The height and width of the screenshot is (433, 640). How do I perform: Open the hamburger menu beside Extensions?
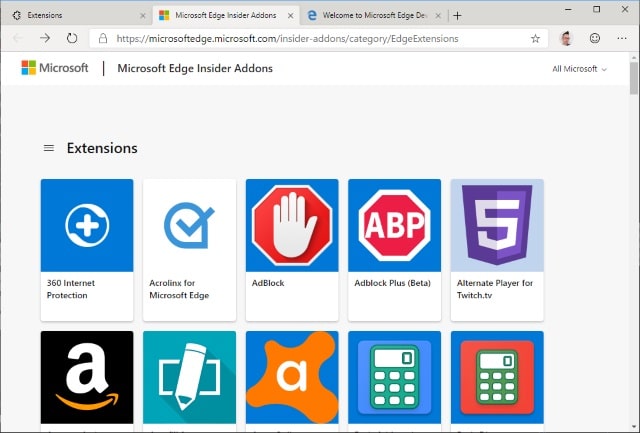tap(48, 148)
